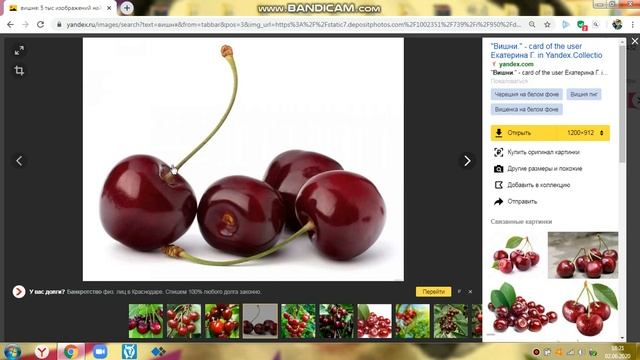Open the 1200×912 size dropdown

(x=585, y=133)
